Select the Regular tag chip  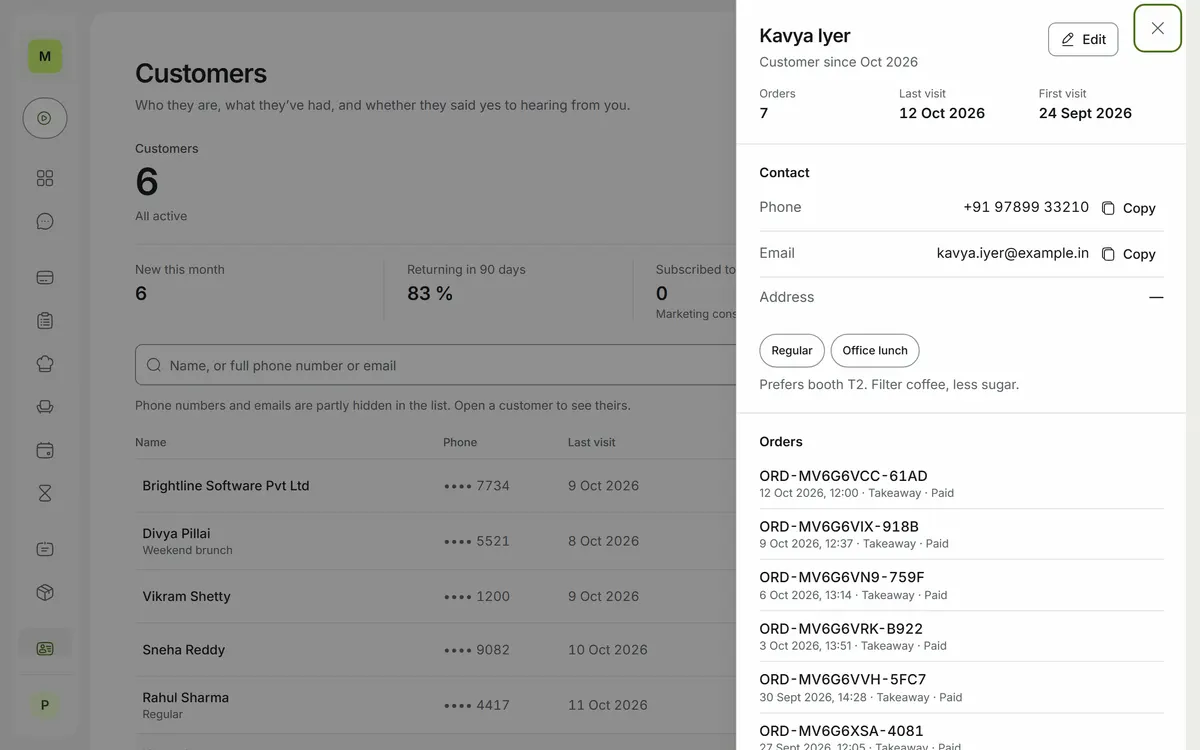coord(792,351)
